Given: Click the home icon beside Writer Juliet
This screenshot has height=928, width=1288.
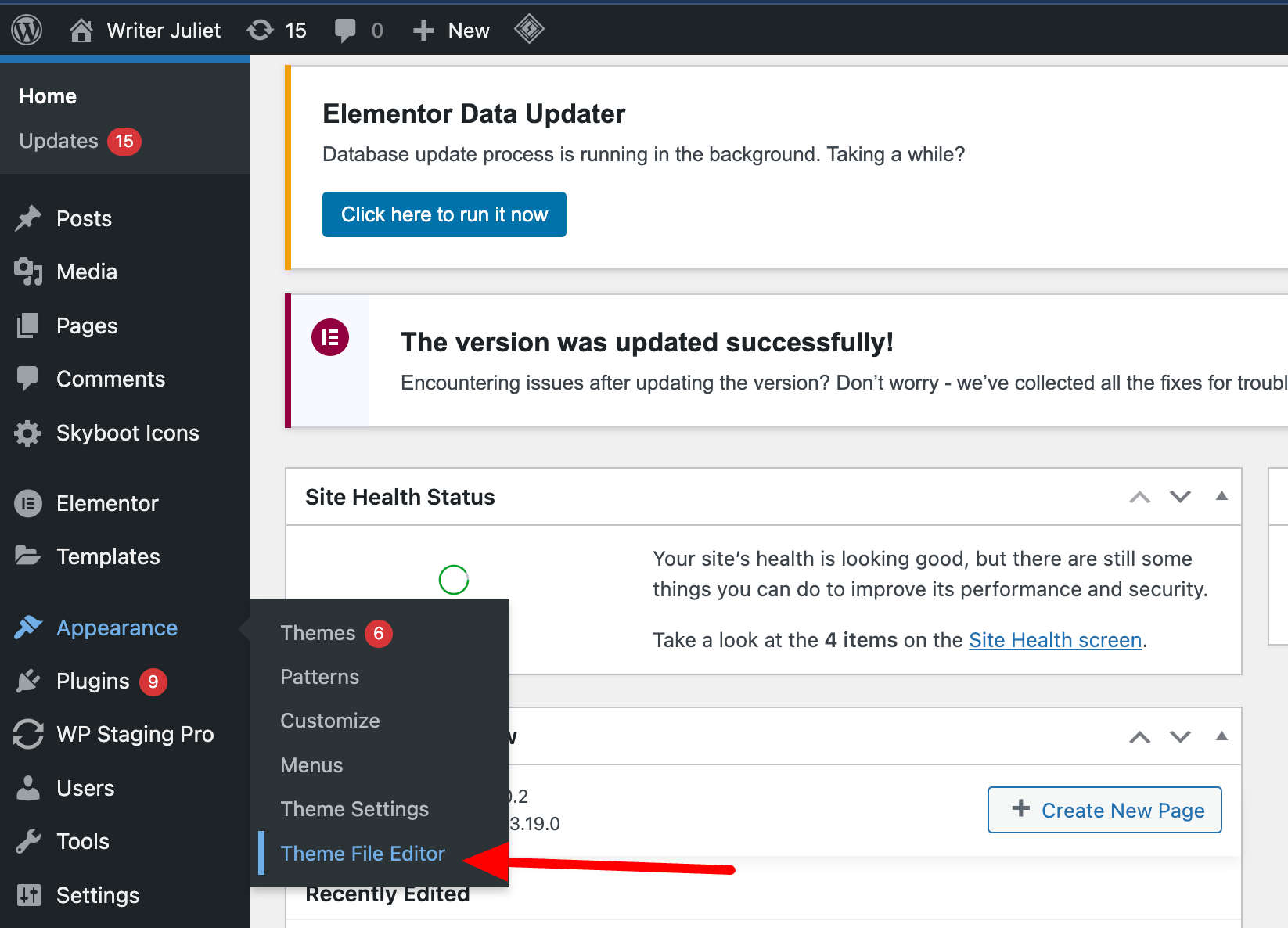Looking at the screenshot, I should 81,31.
